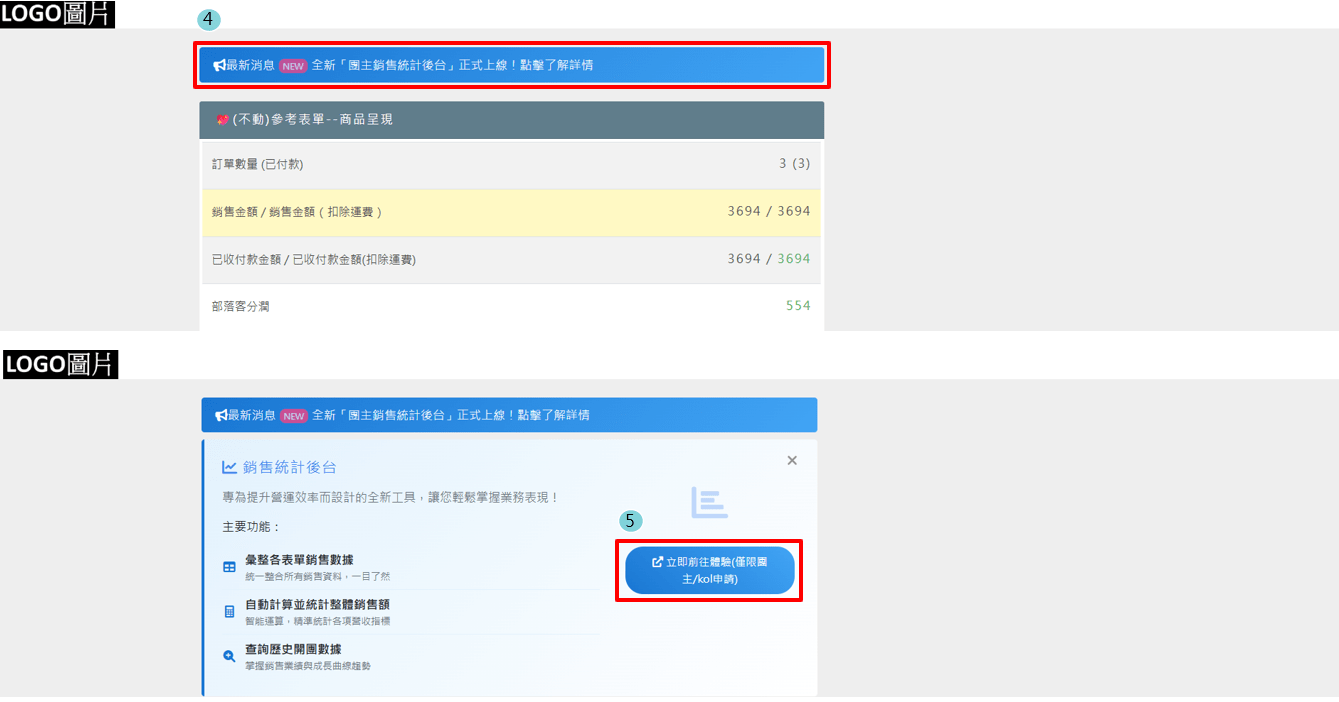This screenshot has width=1339, height=702.
Task: Click the second LOGO圖片 above the lower panel
Action: [61, 365]
